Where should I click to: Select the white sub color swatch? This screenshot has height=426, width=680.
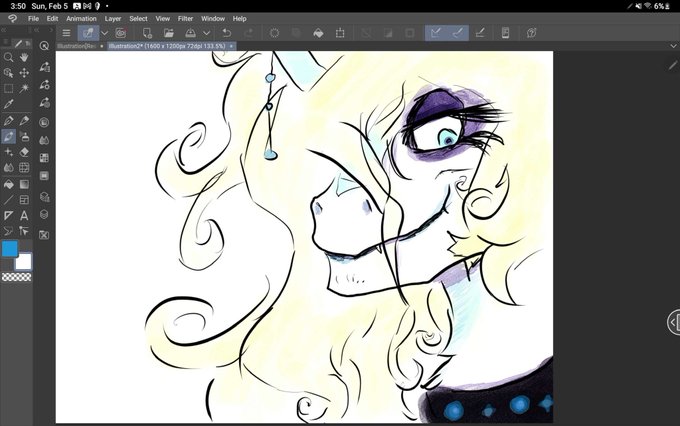point(23,262)
